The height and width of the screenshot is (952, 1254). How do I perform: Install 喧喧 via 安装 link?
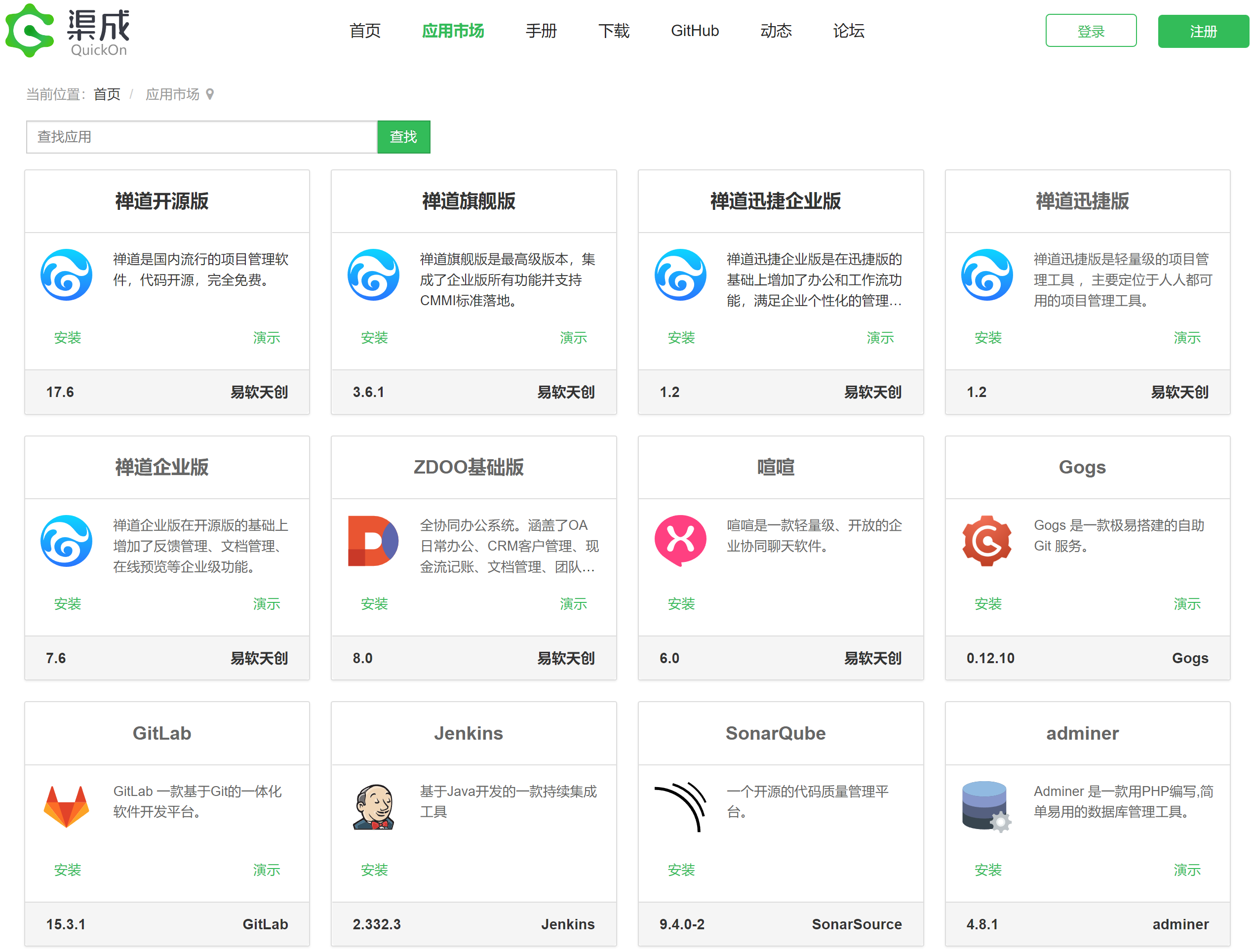(x=681, y=603)
